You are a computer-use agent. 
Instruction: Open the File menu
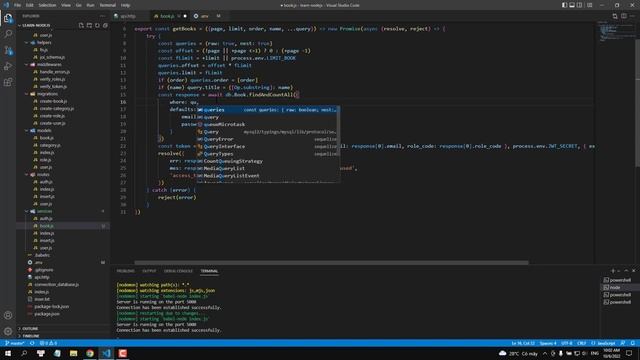(17, 5)
